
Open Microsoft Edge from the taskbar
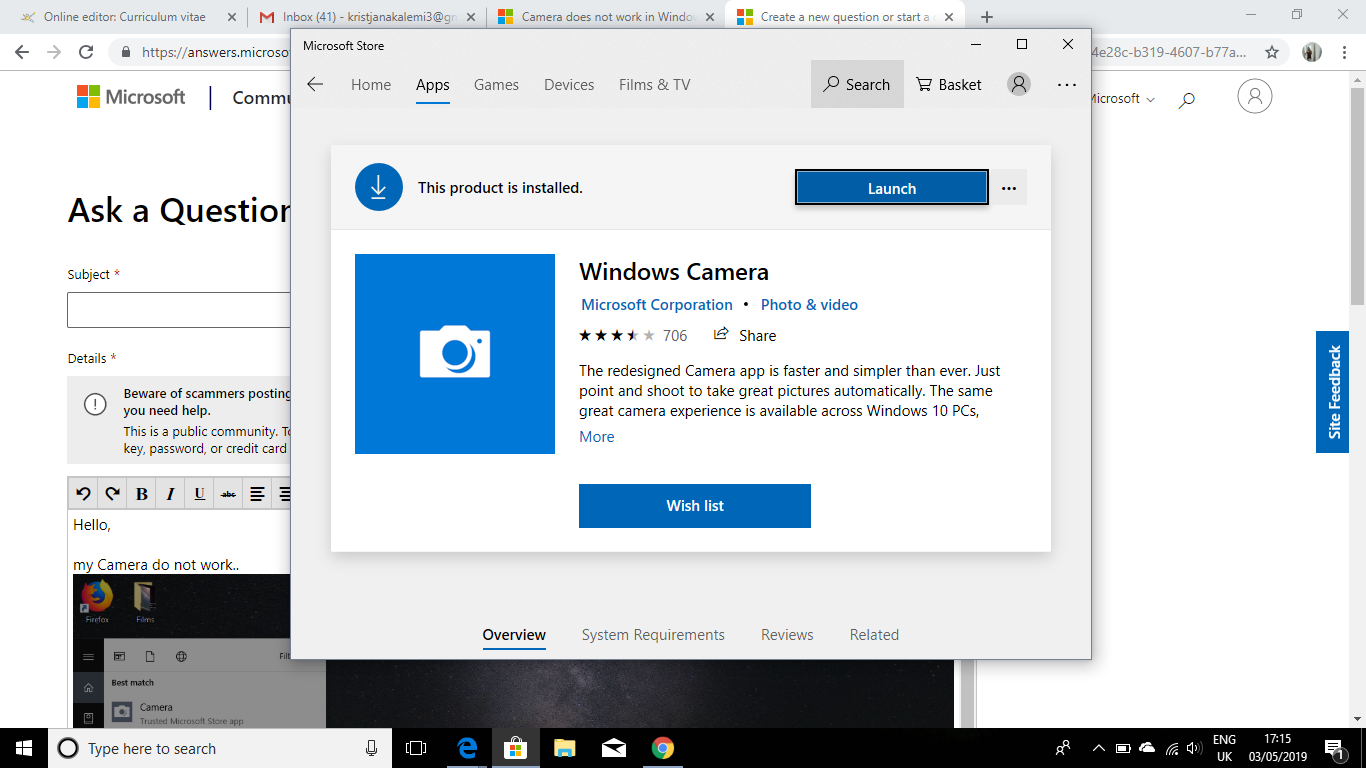(x=466, y=748)
